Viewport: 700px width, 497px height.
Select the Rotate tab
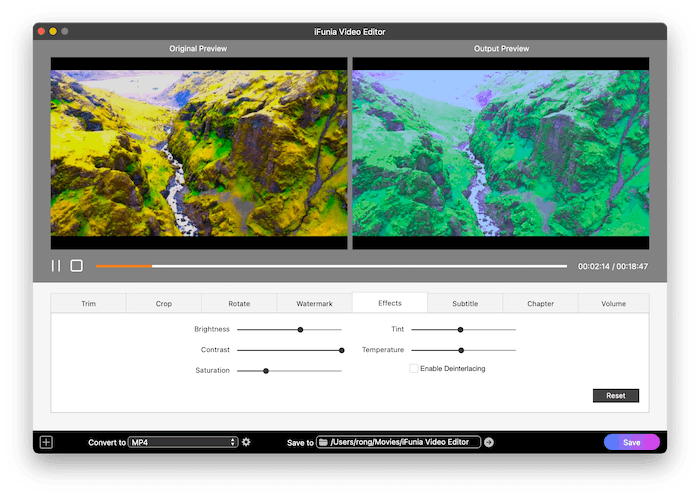(239, 303)
